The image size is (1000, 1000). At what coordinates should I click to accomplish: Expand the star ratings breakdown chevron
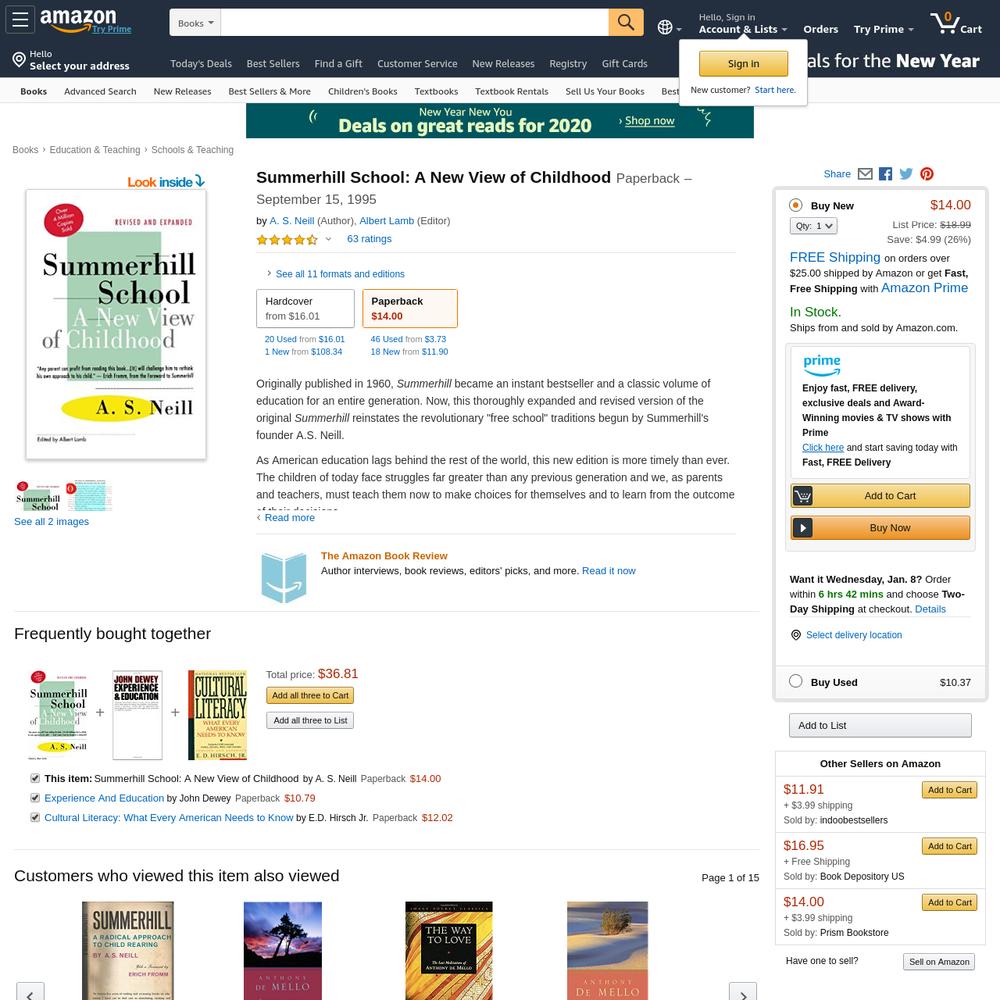[328, 239]
